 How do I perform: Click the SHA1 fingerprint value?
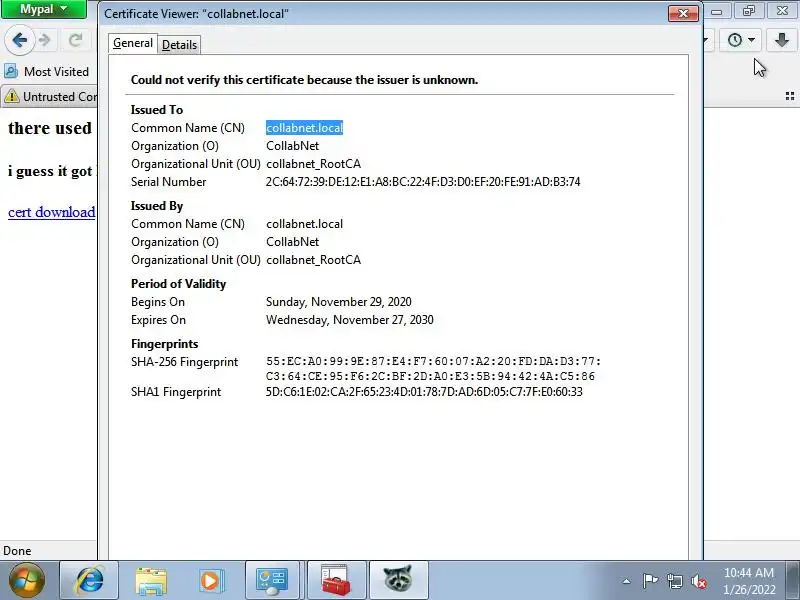[424, 392]
